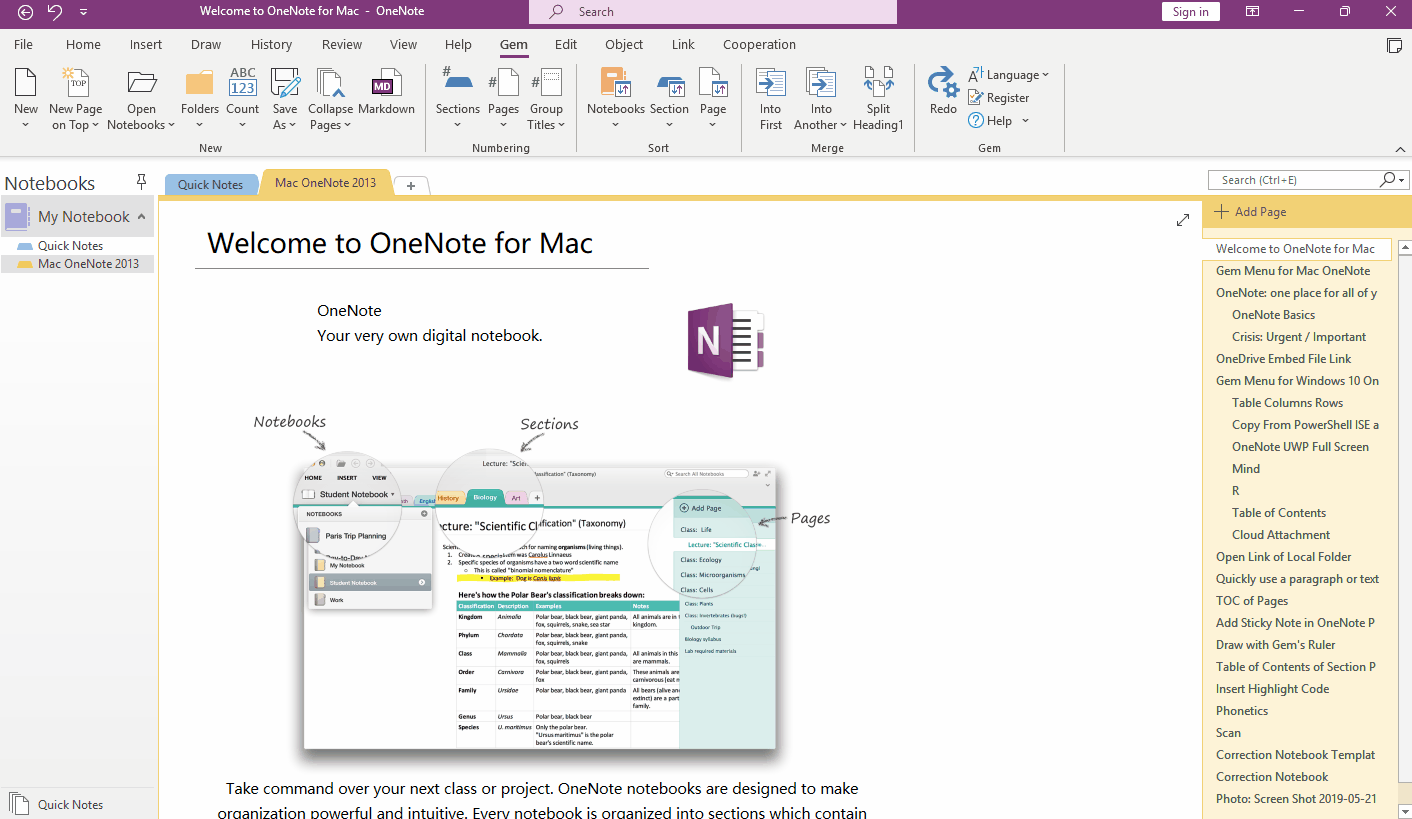This screenshot has height=819, width=1412.
Task: Open the OneDrive Embed File Link page
Action: click(1283, 359)
